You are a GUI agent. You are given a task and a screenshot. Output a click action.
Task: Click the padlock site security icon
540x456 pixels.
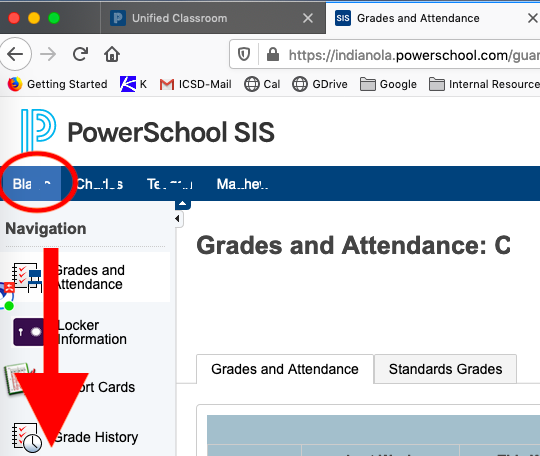tap(273, 54)
